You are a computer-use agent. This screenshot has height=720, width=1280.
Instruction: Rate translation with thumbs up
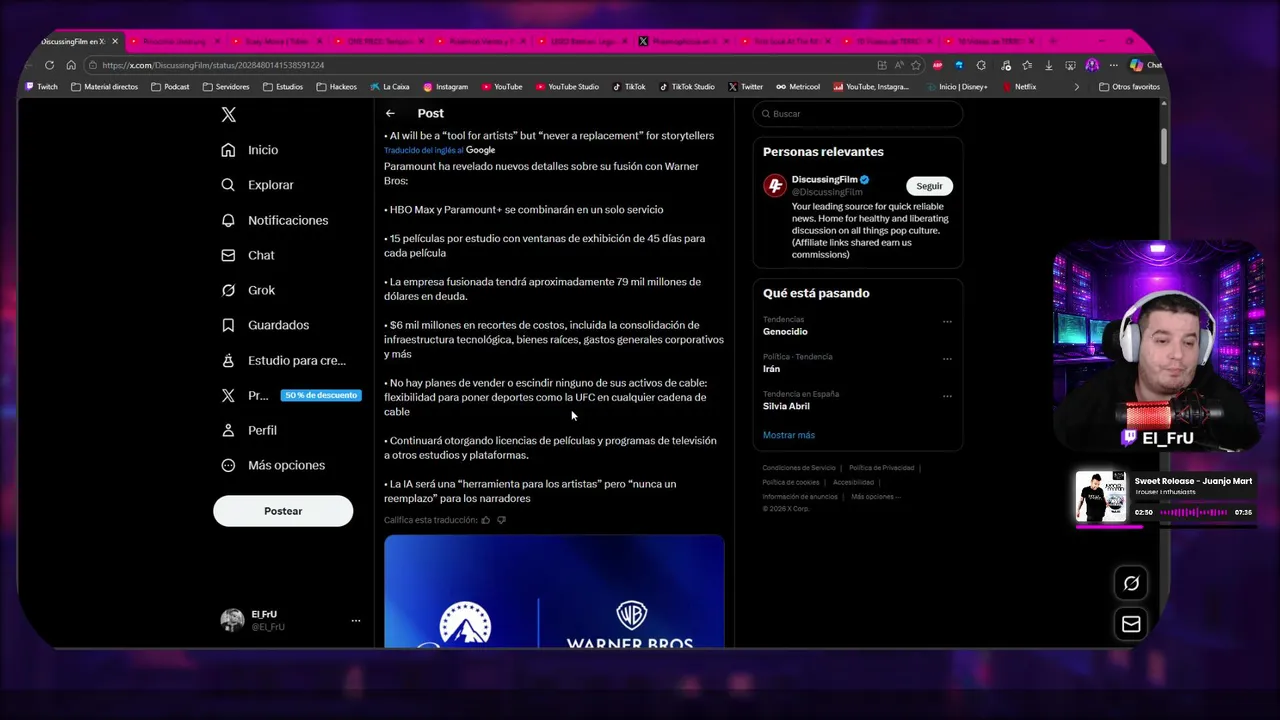(486, 520)
